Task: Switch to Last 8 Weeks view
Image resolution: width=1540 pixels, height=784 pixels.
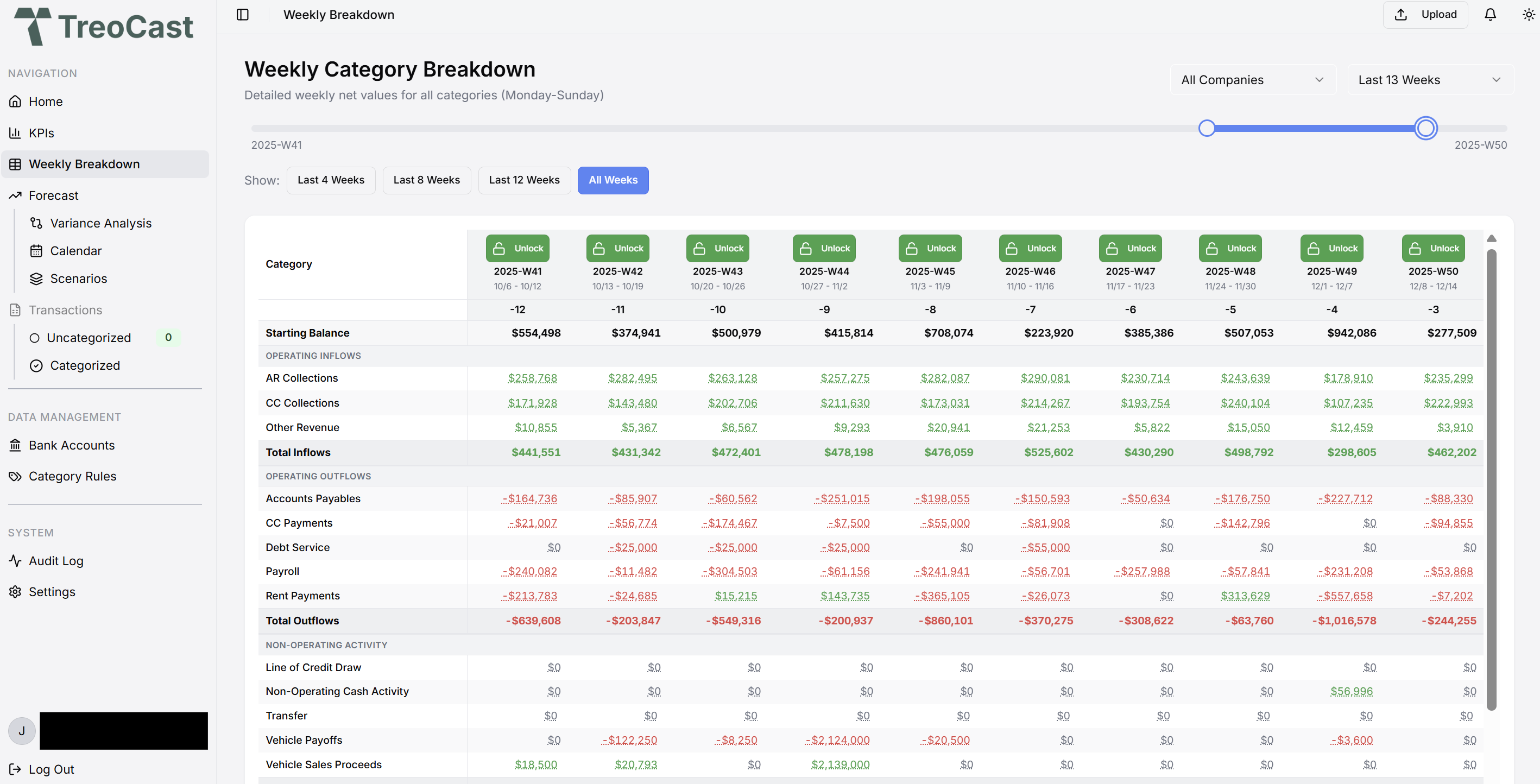Action: pyautogui.click(x=426, y=179)
